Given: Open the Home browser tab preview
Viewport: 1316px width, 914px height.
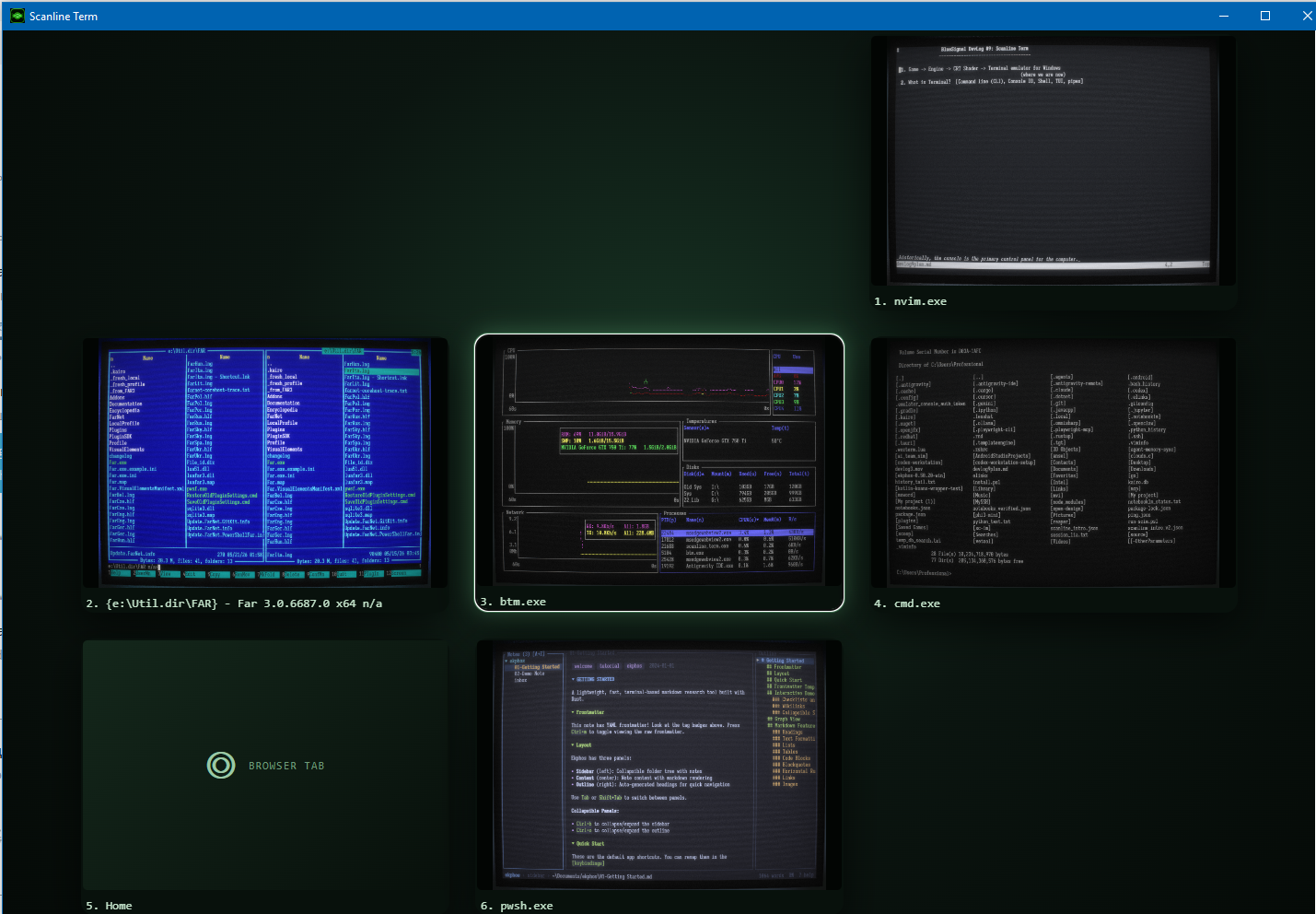Looking at the screenshot, I should (265, 766).
